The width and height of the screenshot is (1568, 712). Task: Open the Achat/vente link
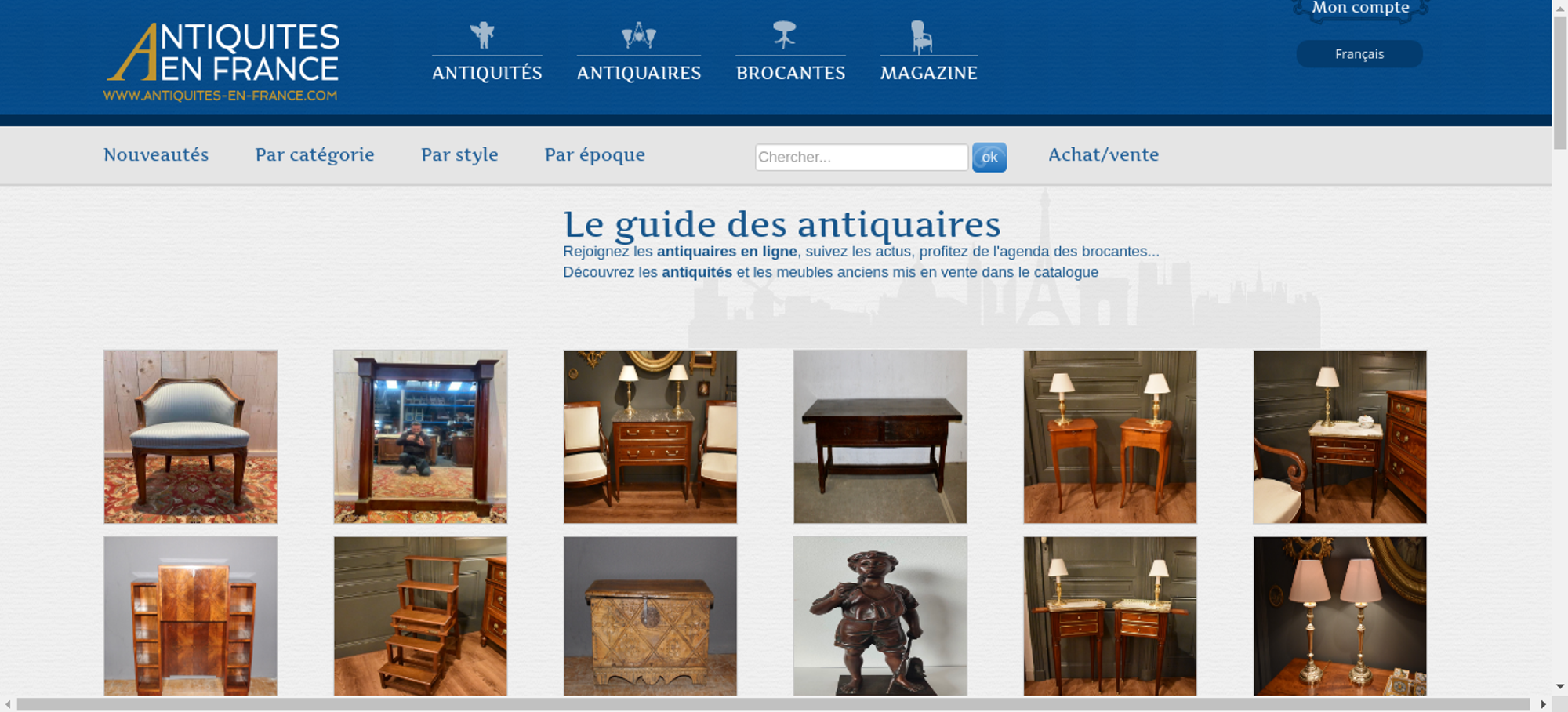point(1103,154)
